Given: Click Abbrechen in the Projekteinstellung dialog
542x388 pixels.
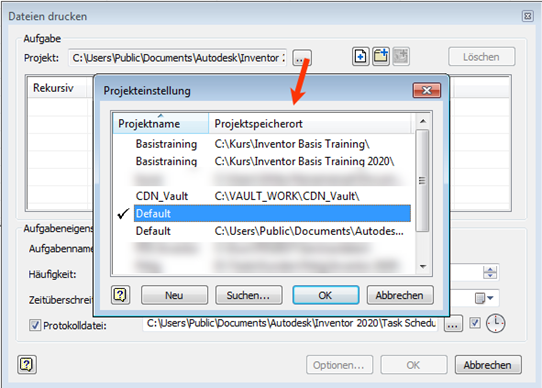Looking at the screenshot, I should [x=400, y=295].
